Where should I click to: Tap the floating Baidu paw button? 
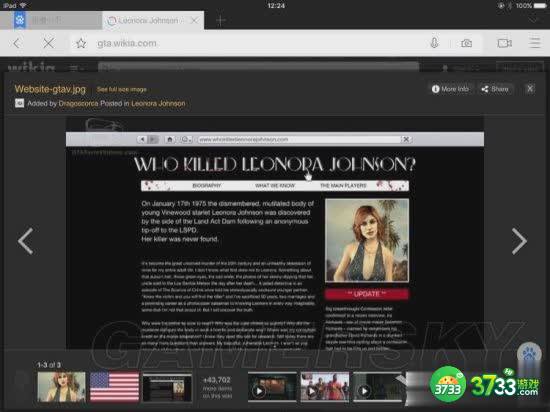pyautogui.click(x=529, y=354)
